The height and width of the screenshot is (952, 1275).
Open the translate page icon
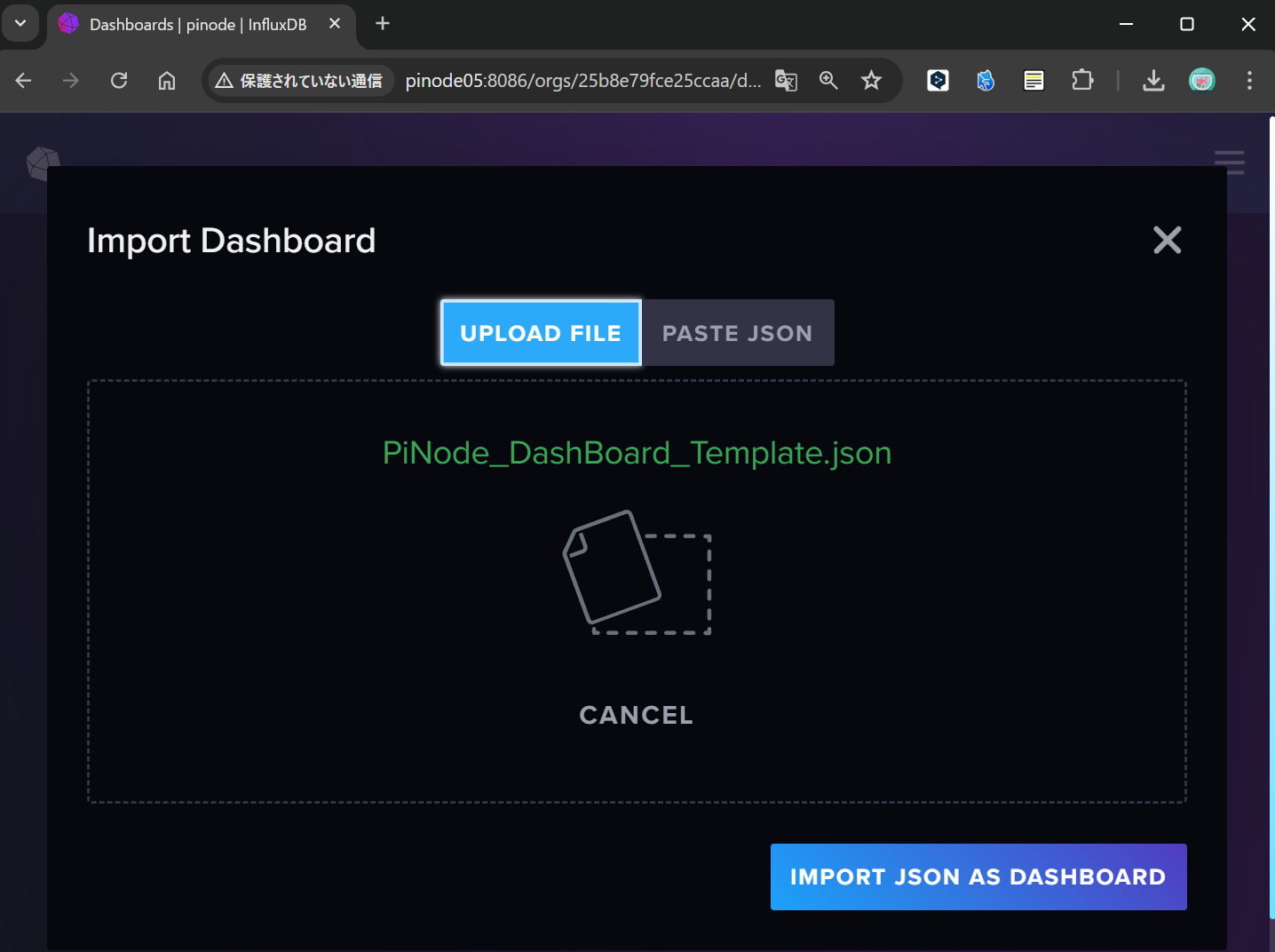click(786, 81)
